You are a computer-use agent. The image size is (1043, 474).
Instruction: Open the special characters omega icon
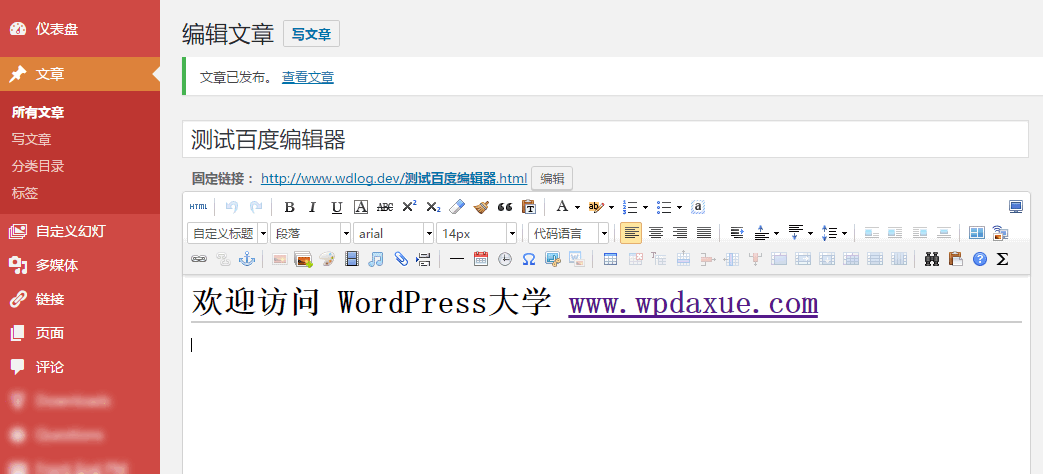pos(529,259)
